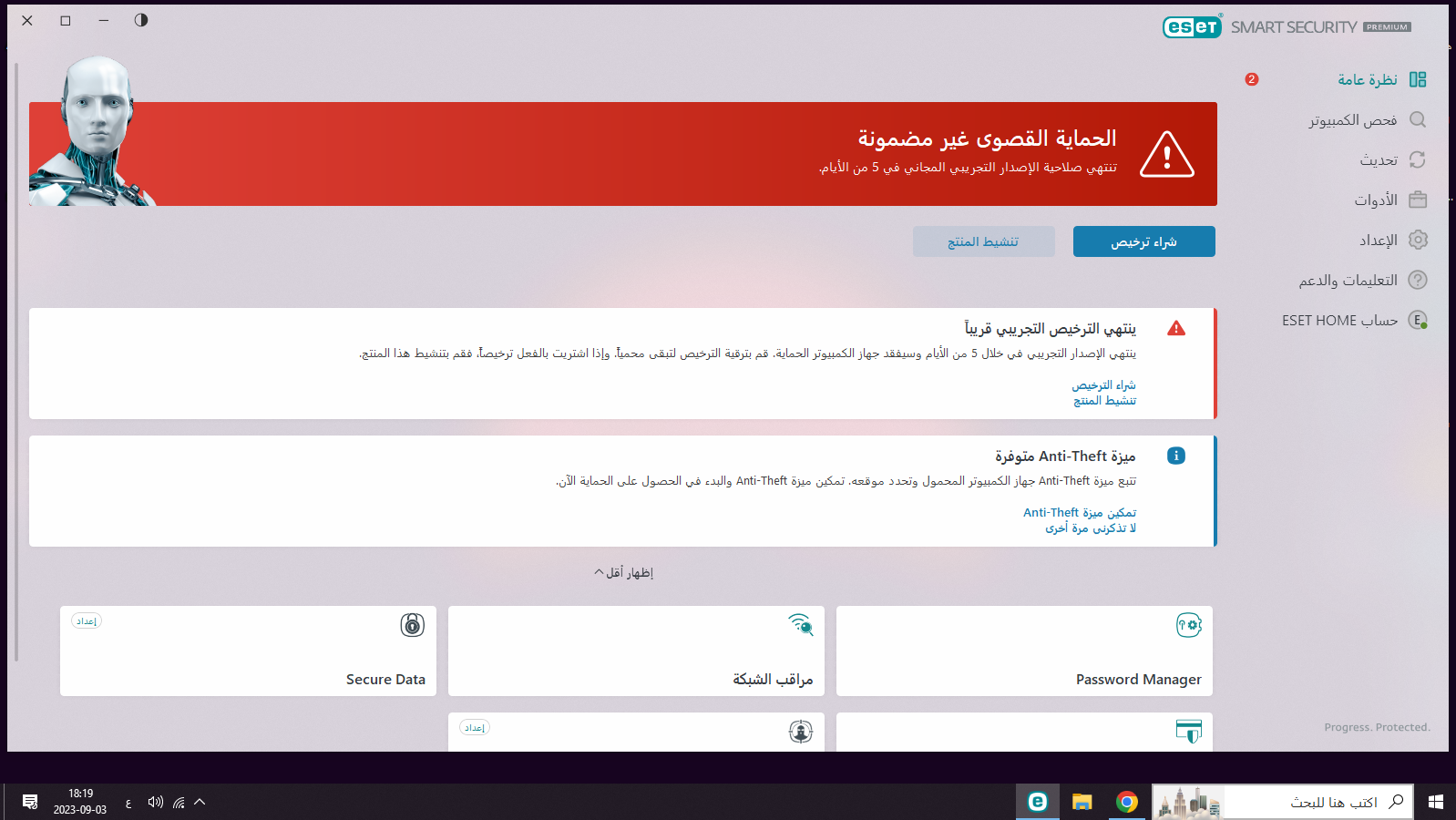Click the red alert icon on trial expiry notice
1456x820 pixels.
pyautogui.click(x=1176, y=328)
